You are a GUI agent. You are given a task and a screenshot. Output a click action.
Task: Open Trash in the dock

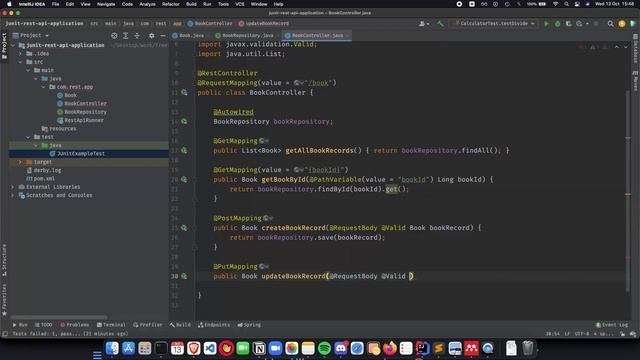pyautogui.click(x=527, y=348)
